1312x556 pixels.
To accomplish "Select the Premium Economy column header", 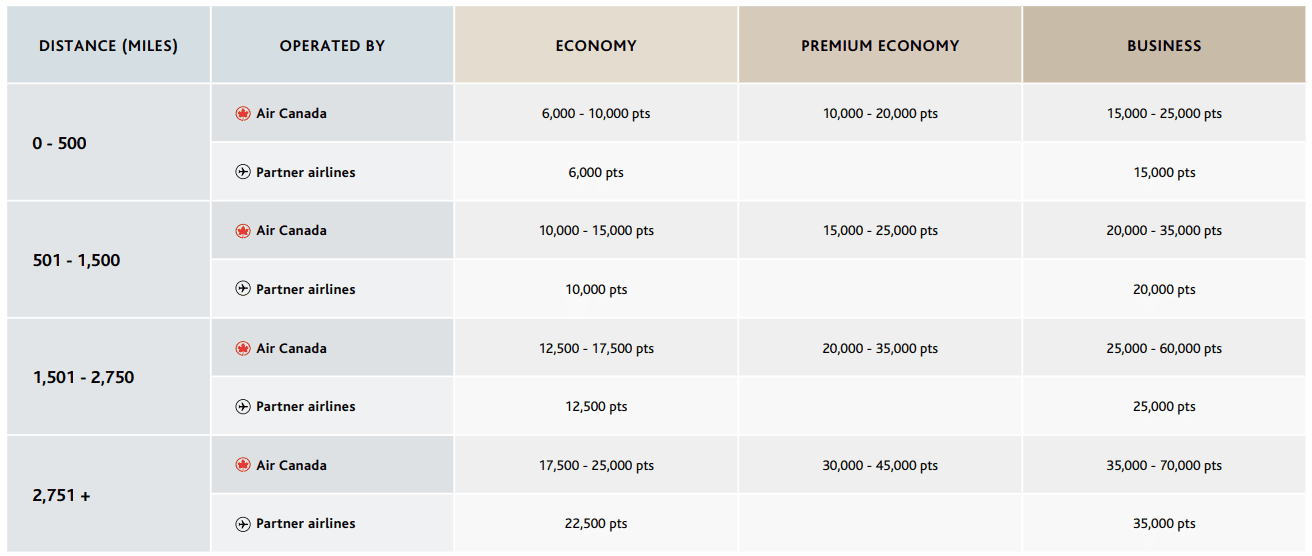I will pyautogui.click(x=880, y=46).
